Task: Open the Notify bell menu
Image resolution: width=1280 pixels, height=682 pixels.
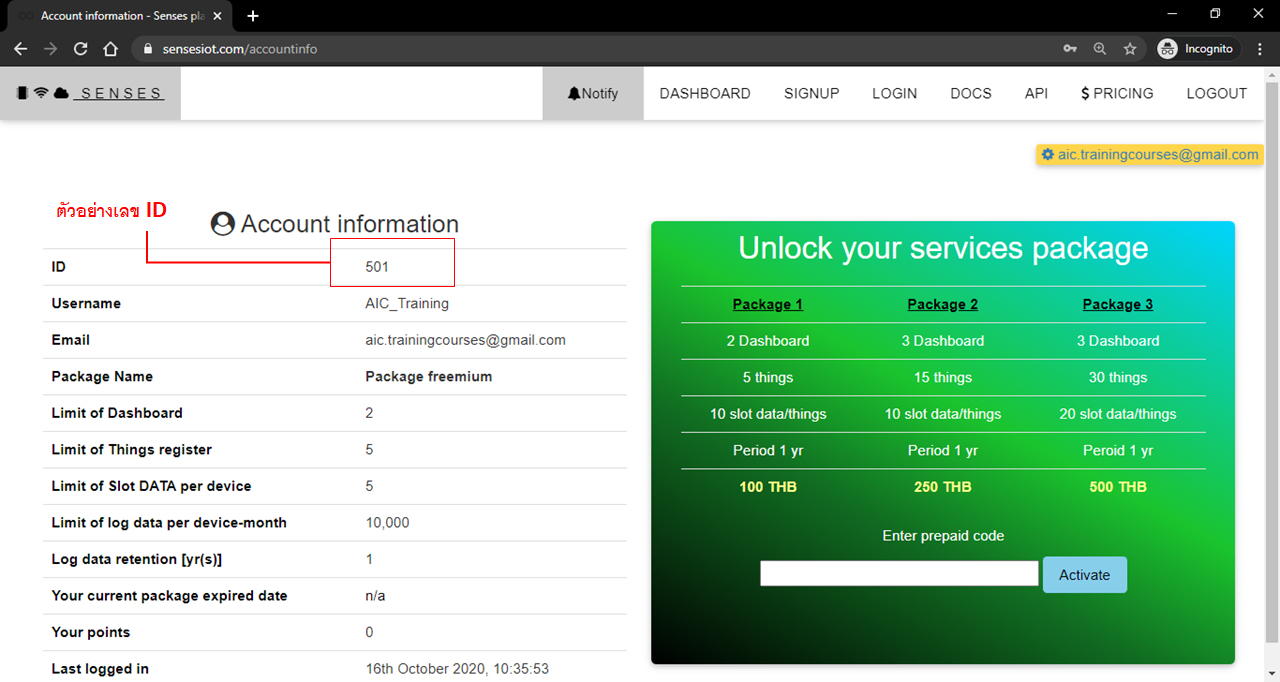Action: (x=593, y=94)
